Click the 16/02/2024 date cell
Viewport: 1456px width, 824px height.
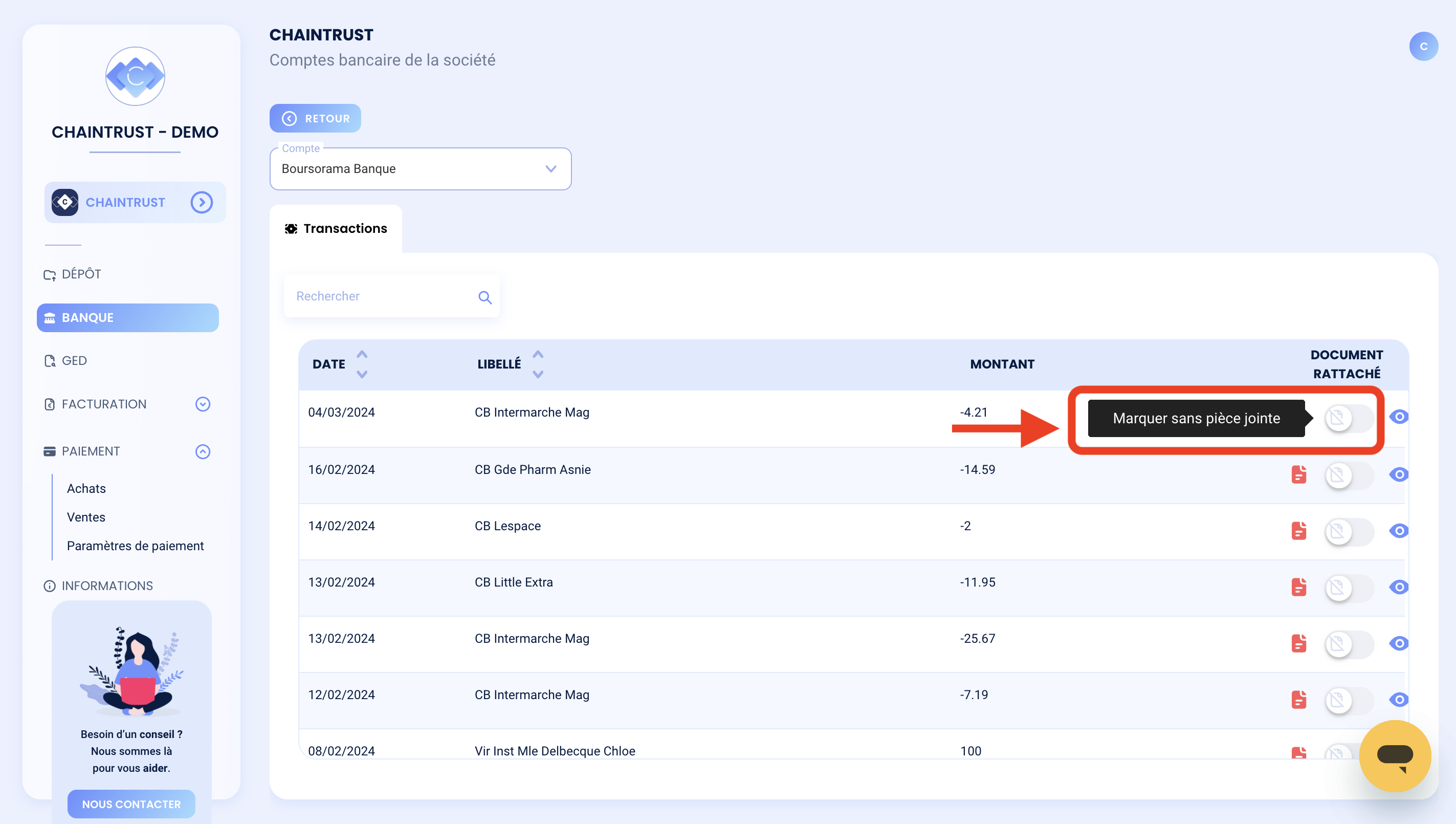point(341,470)
